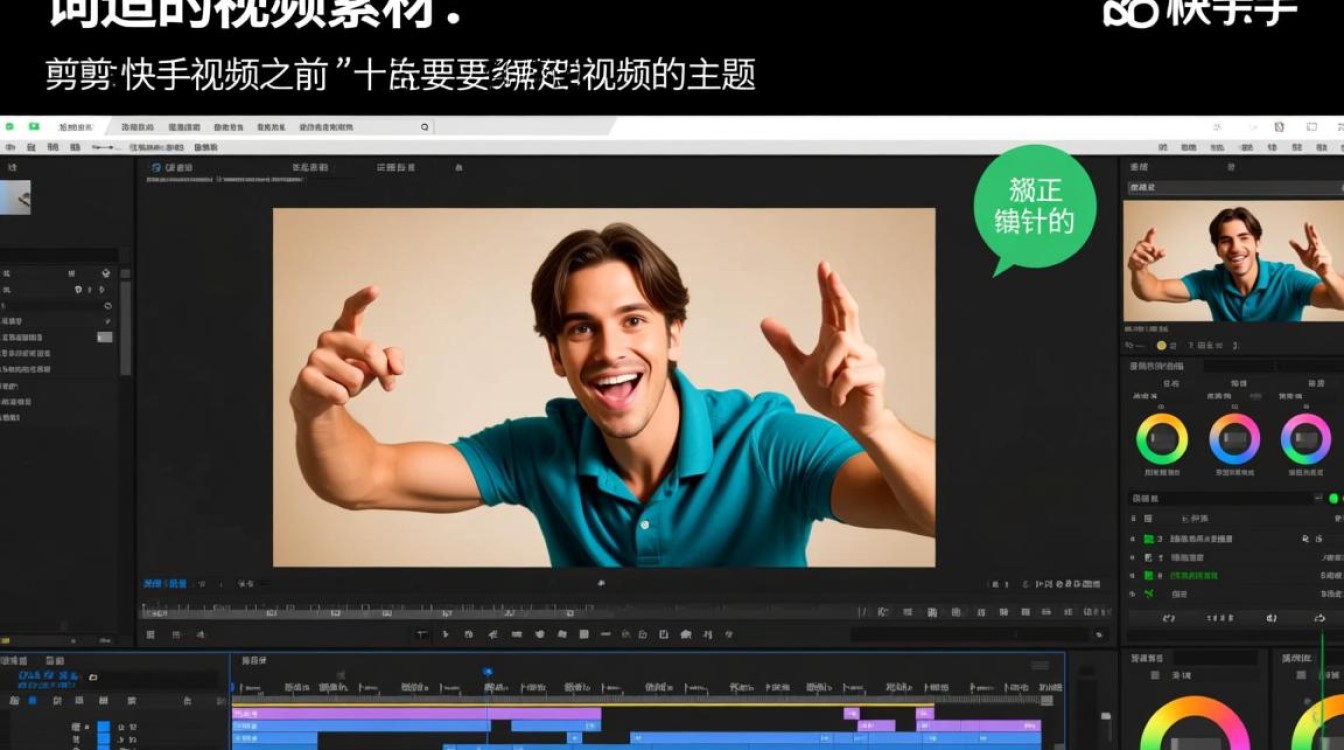The image size is (1344, 750).
Task: Open the media thumbnail in left panel
Action: click(15, 197)
